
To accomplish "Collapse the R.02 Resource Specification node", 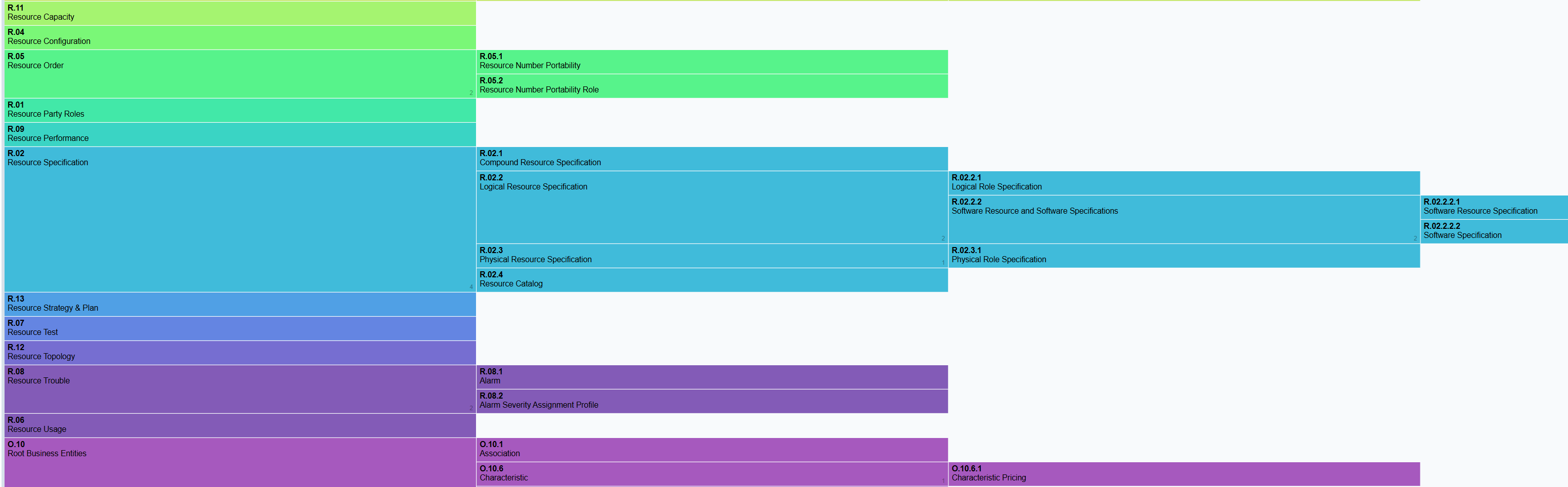I will [240, 219].
